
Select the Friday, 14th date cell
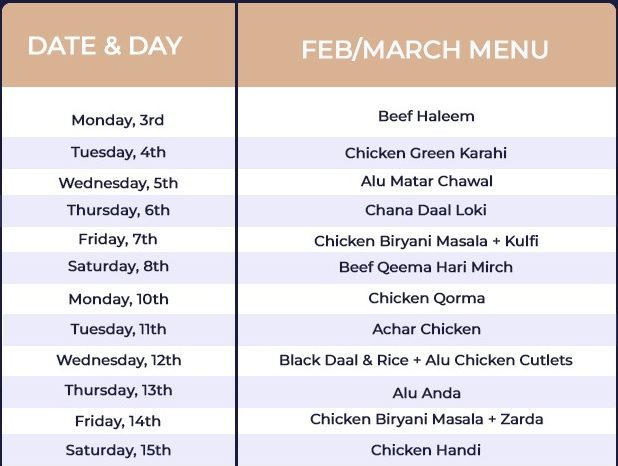(118, 421)
